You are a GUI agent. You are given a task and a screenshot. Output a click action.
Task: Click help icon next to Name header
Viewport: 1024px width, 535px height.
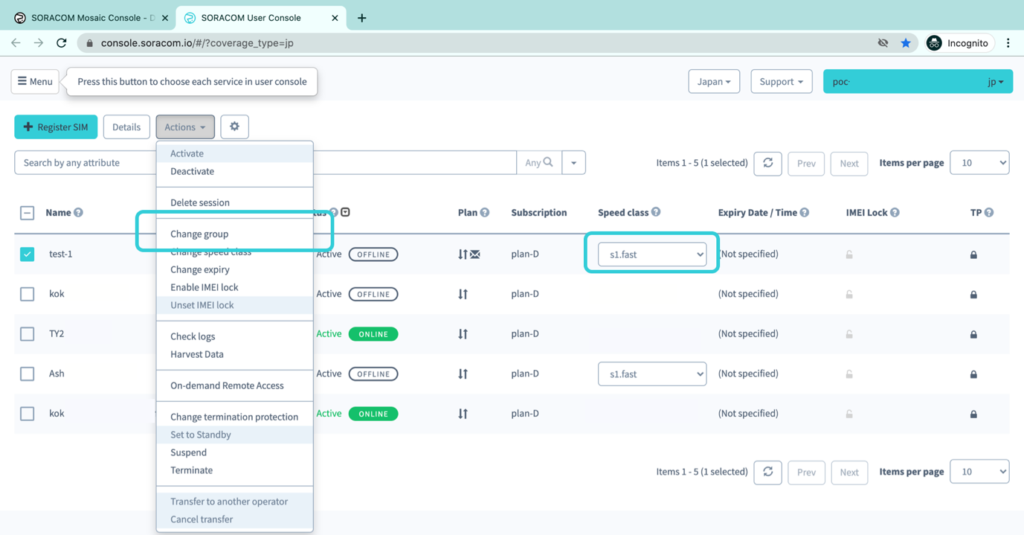pos(78,212)
